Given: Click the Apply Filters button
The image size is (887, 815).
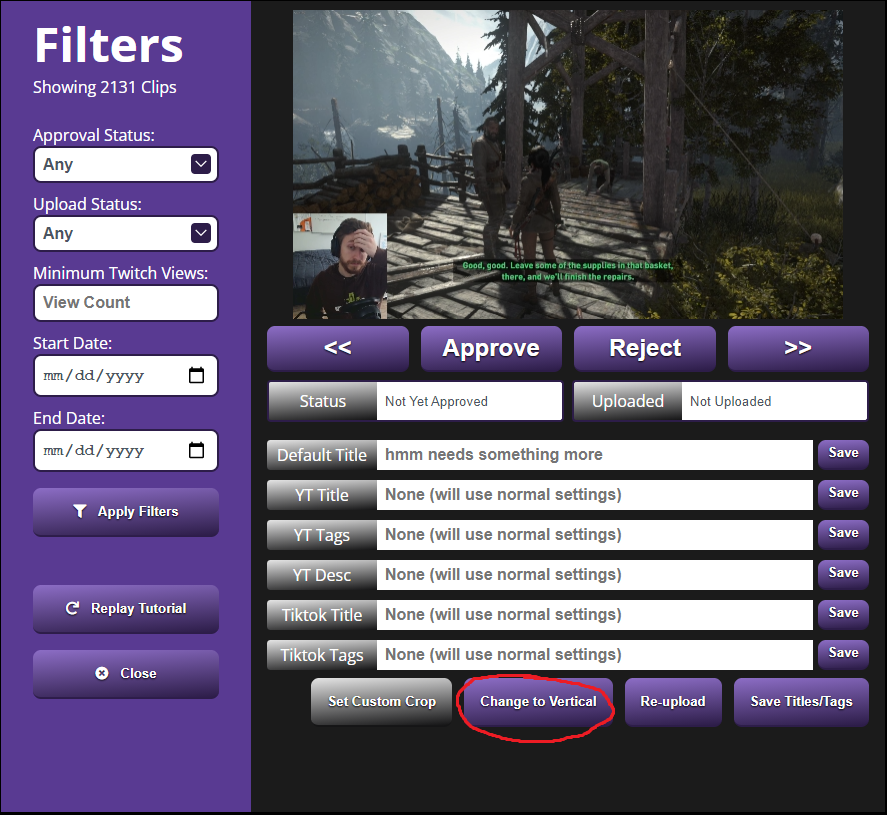Looking at the screenshot, I should click(x=126, y=512).
